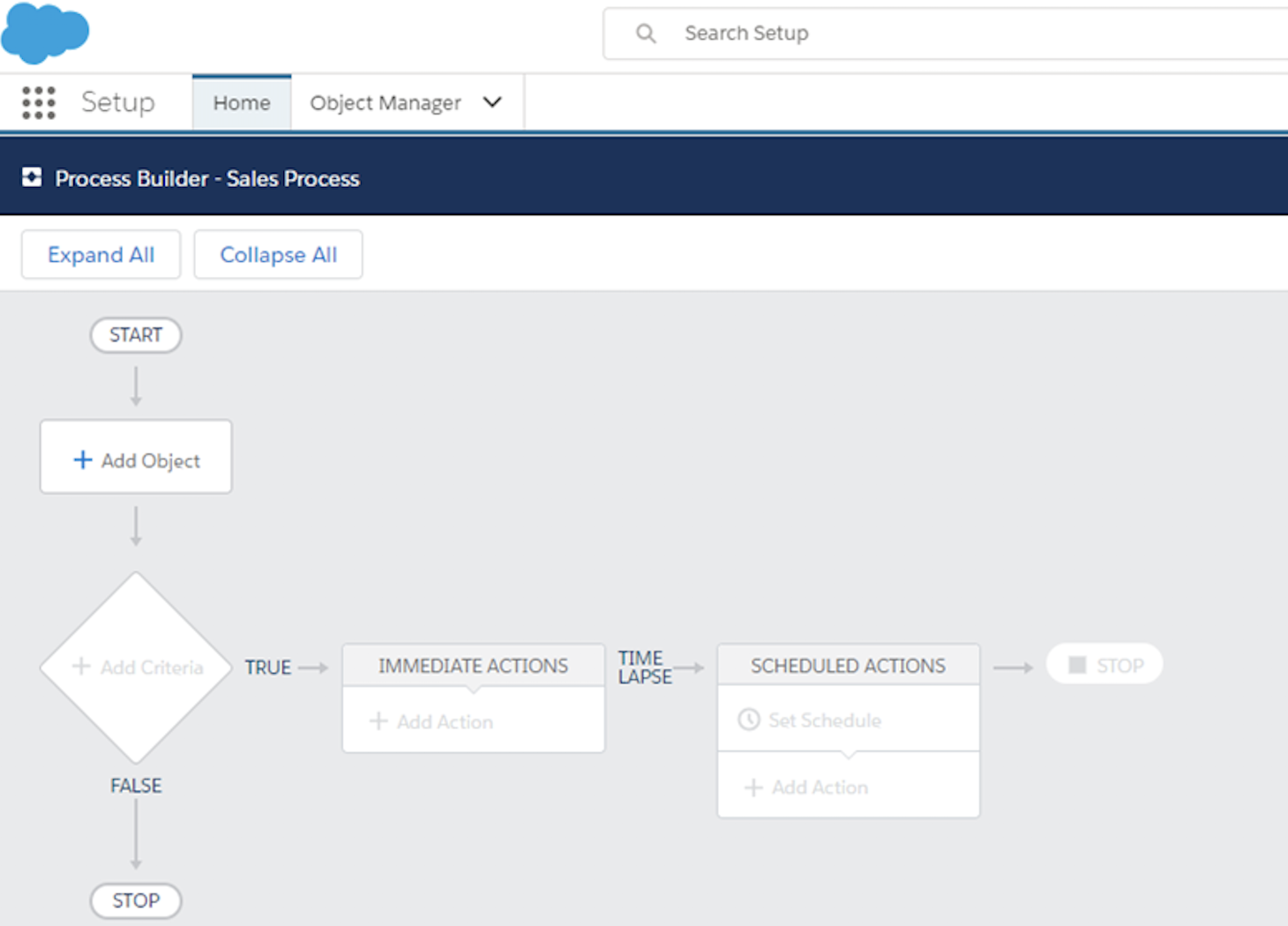Click the search magnifier icon
1288x926 pixels.
(x=646, y=34)
